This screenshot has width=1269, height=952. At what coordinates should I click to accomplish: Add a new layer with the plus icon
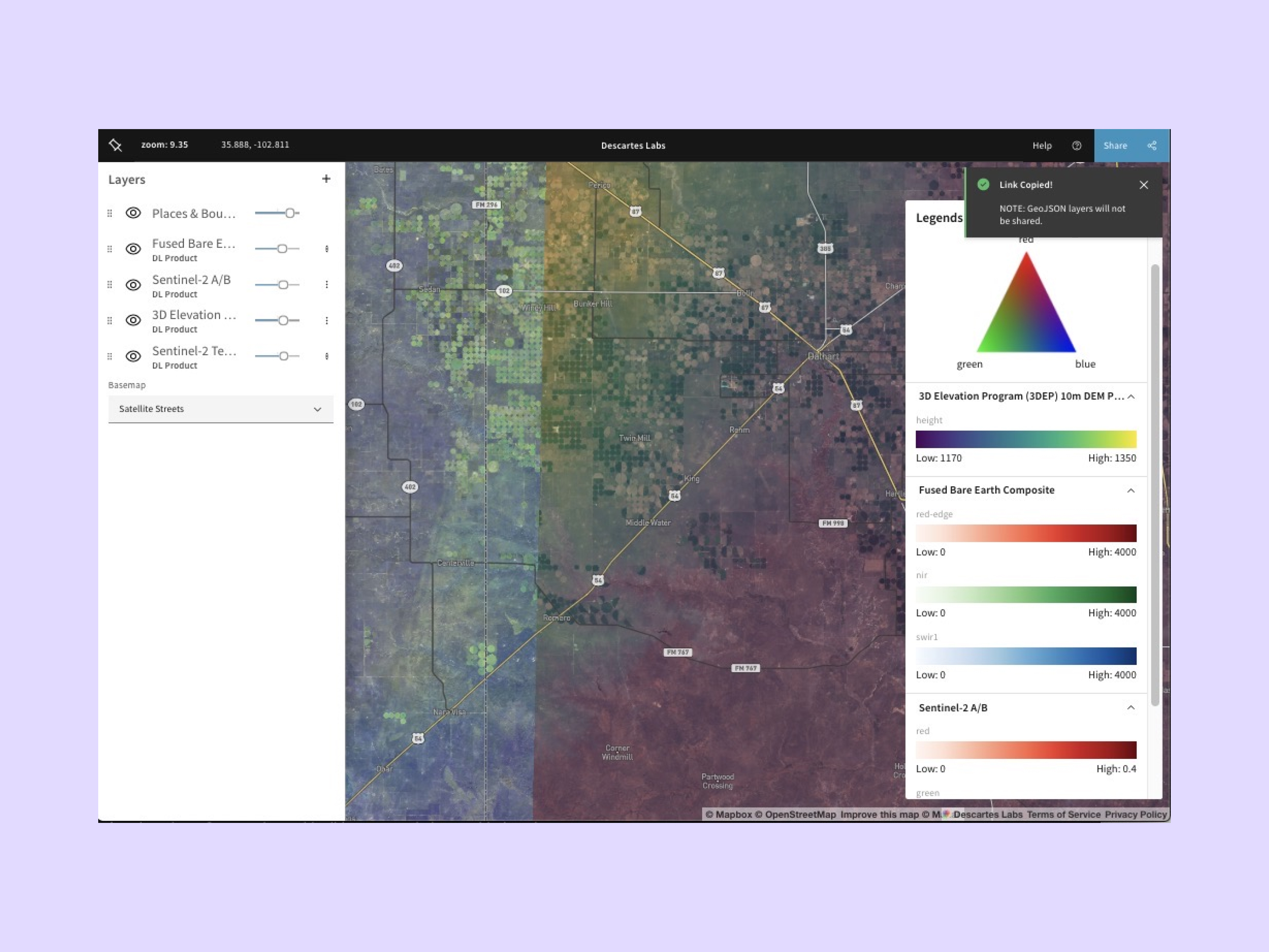coord(326,179)
